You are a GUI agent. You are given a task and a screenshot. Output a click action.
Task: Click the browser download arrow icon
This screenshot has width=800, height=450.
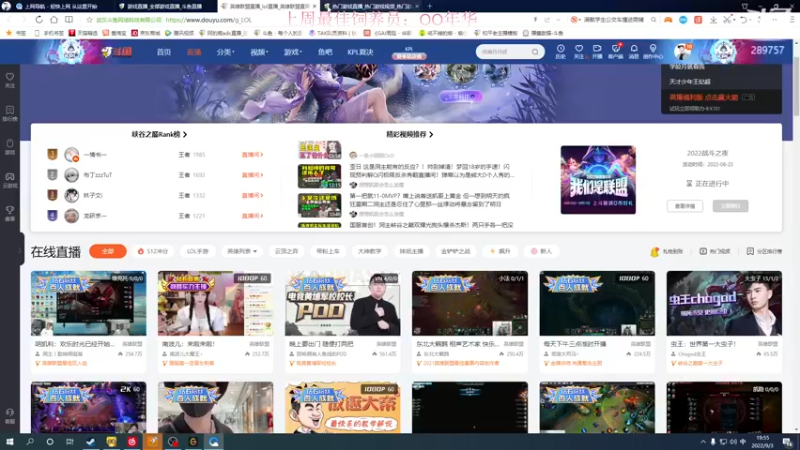tap(713, 19)
